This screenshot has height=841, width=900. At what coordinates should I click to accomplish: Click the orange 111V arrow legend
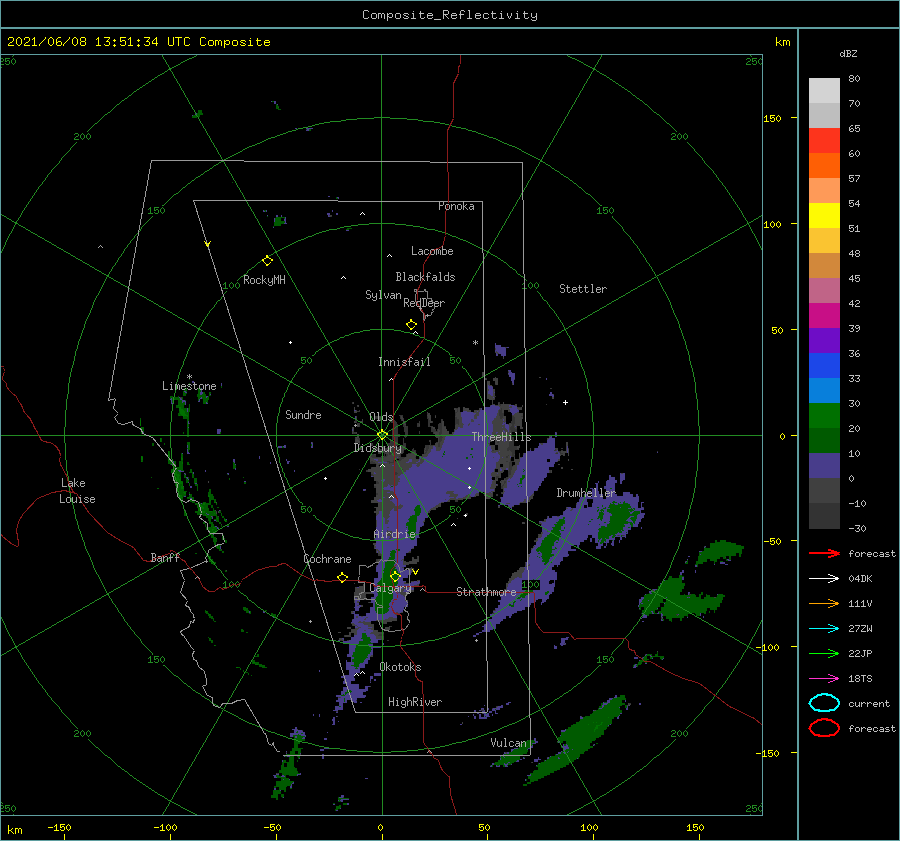(x=824, y=603)
